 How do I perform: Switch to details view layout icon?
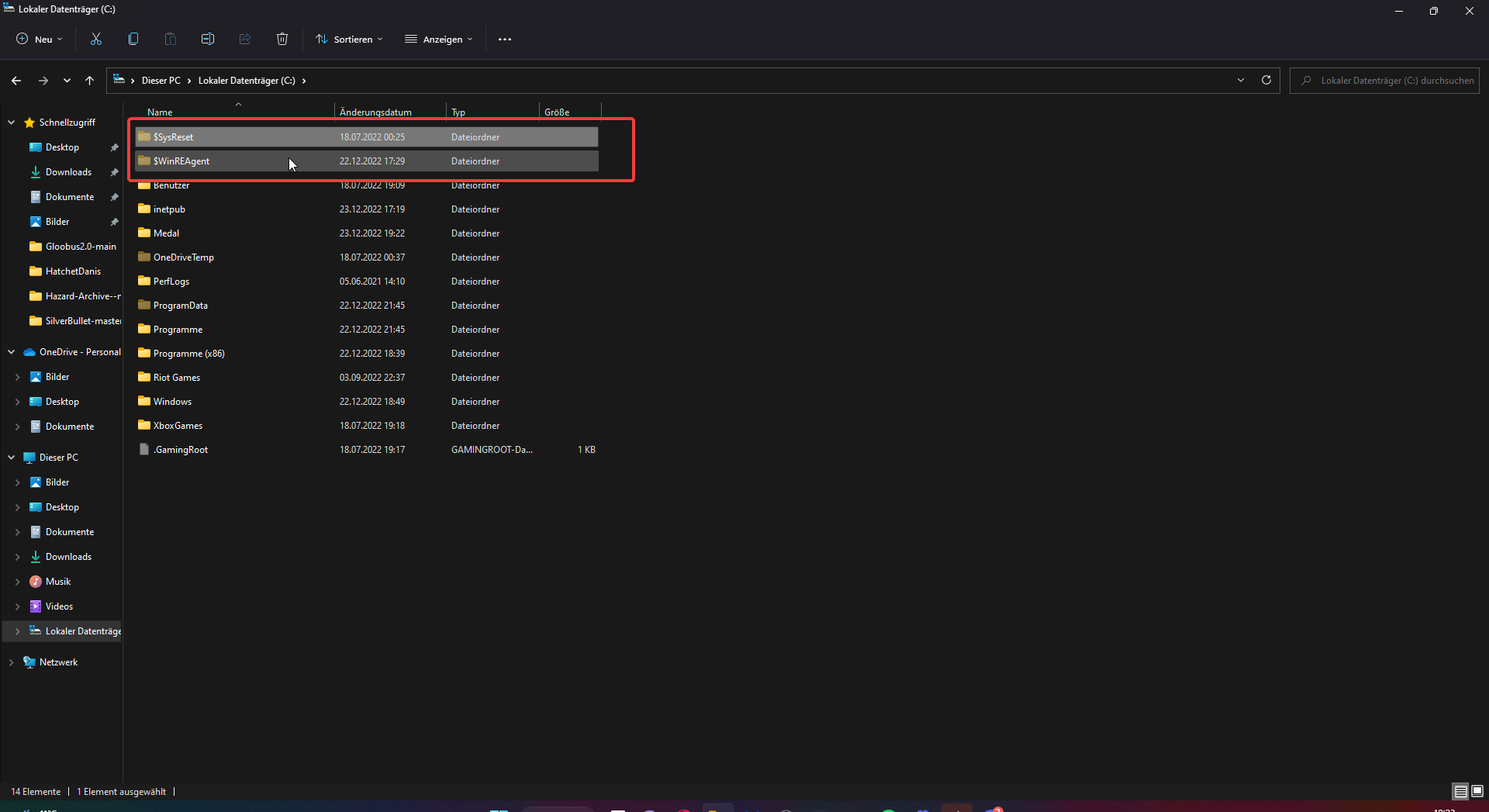click(x=1460, y=791)
